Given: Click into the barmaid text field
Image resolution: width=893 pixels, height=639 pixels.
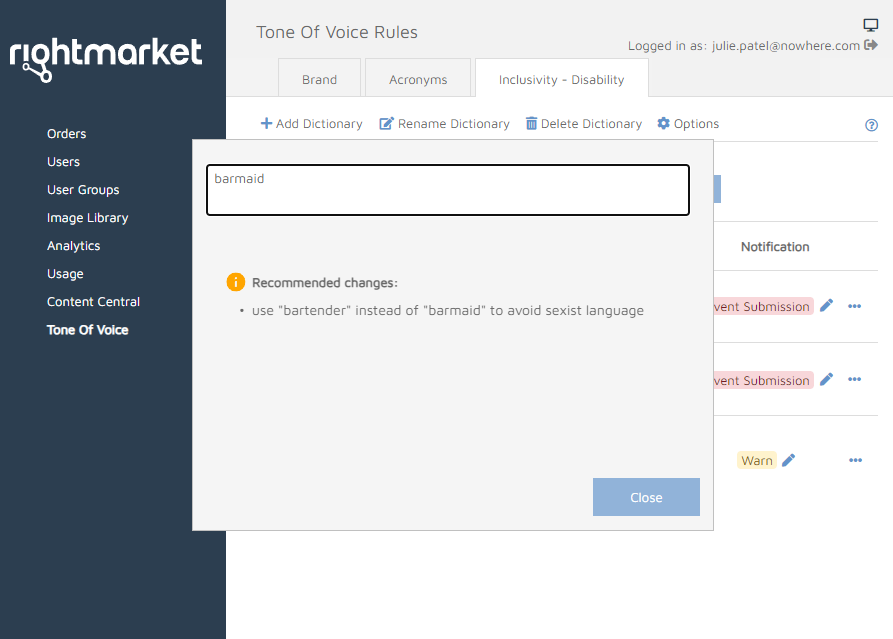Looking at the screenshot, I should pyautogui.click(x=447, y=190).
